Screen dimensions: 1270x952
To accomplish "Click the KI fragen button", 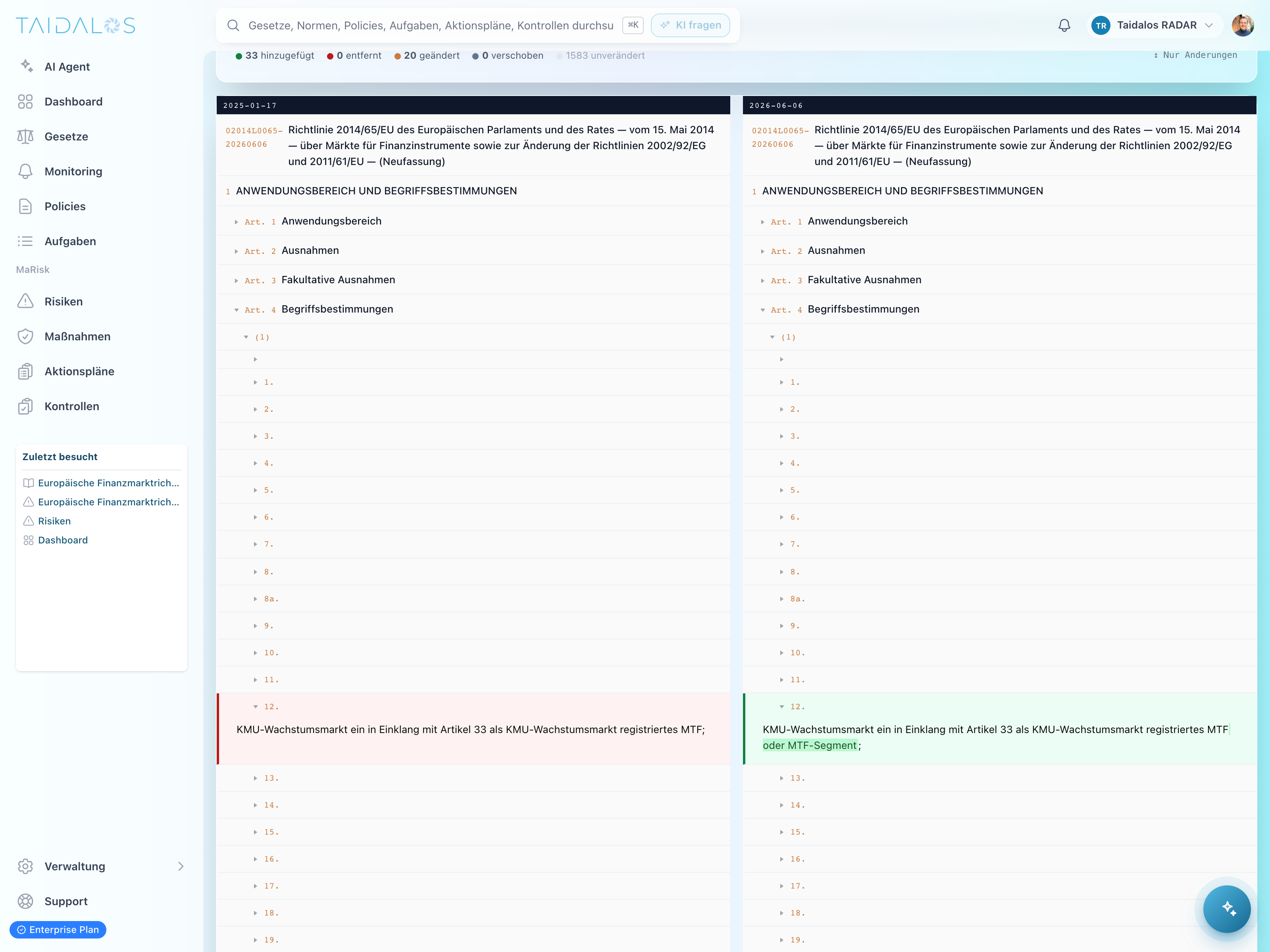I will 690,25.
